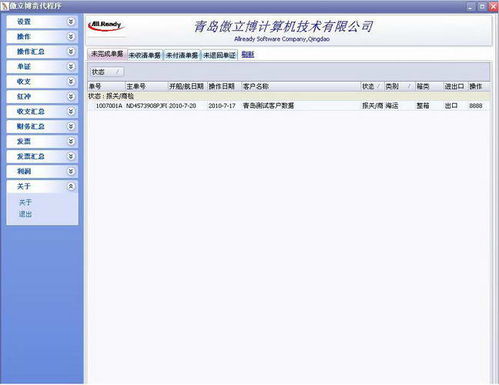
Task: Expand the 设置 sidebar section chevron
Action: (71, 22)
